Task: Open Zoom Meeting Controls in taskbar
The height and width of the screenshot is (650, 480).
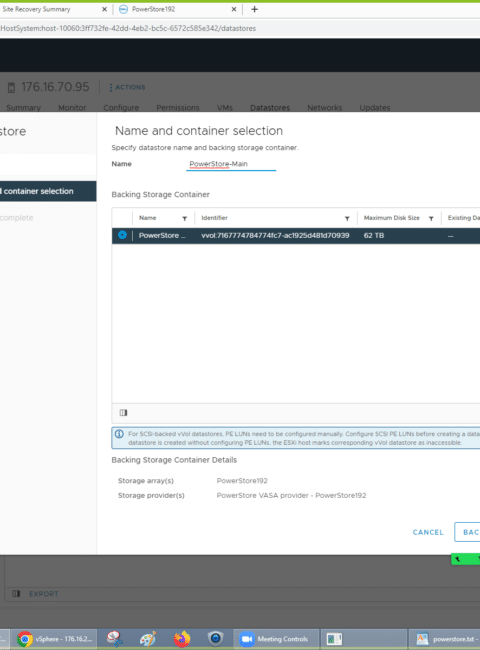Action: point(276,639)
